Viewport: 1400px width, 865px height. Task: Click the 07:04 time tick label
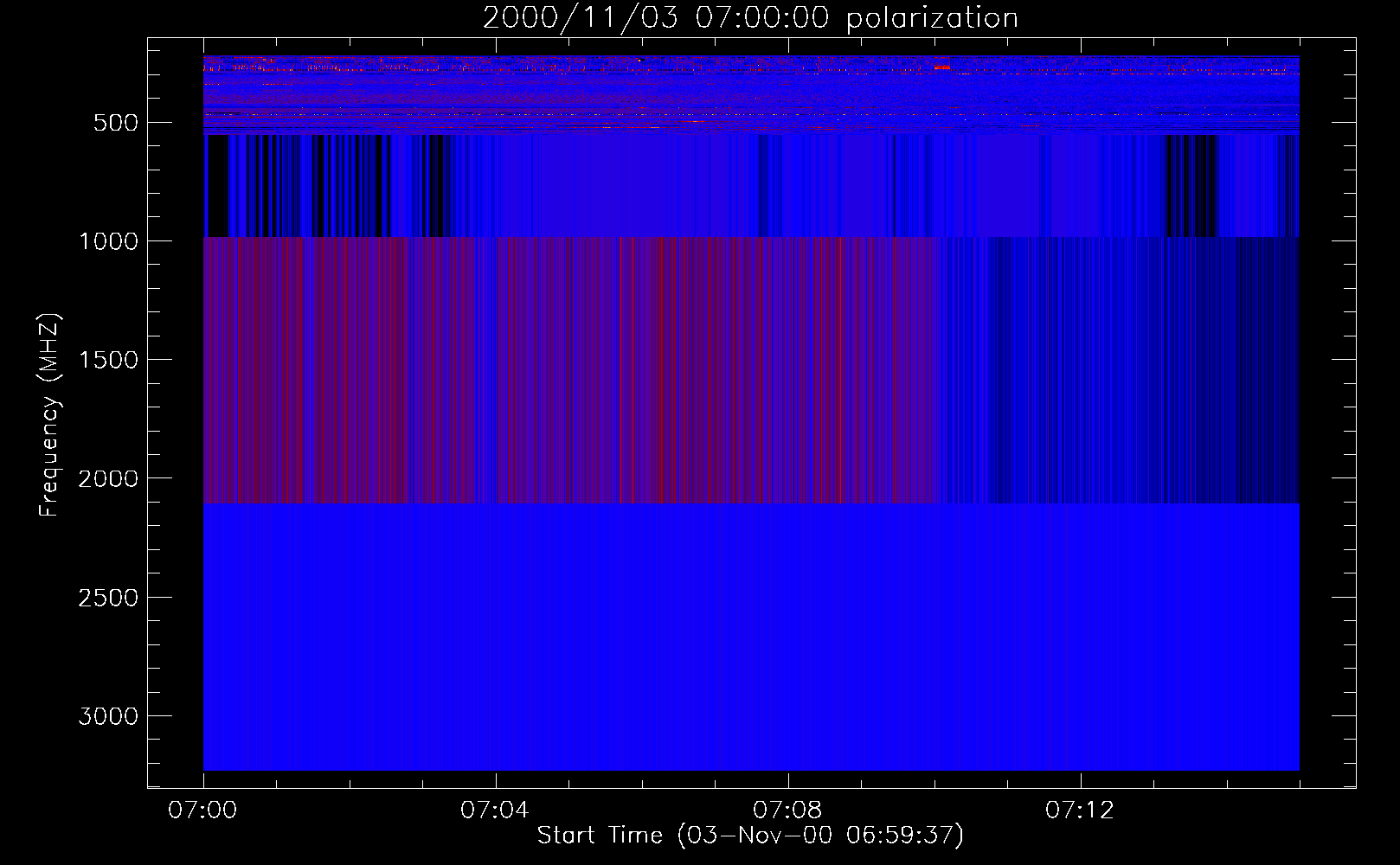(x=495, y=811)
